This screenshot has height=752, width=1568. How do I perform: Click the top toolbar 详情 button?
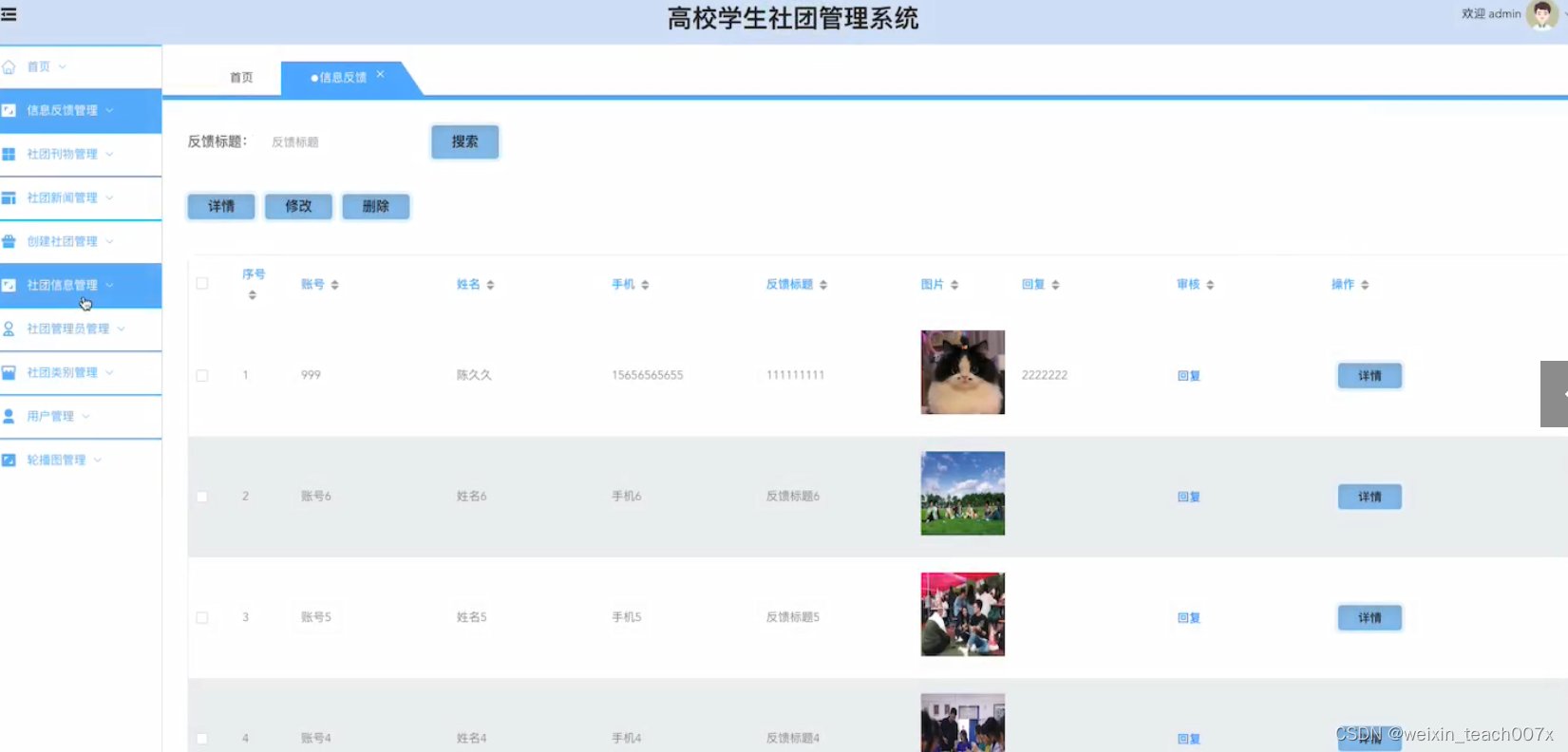click(x=221, y=206)
